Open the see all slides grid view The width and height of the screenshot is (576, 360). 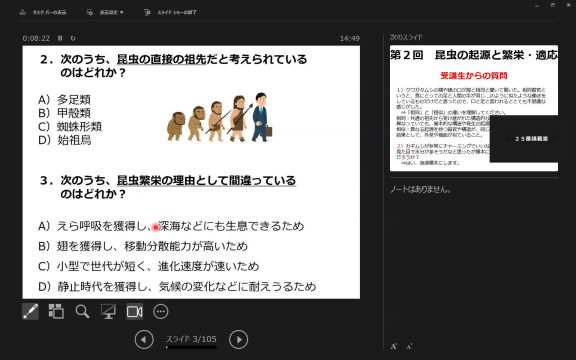[56, 312]
